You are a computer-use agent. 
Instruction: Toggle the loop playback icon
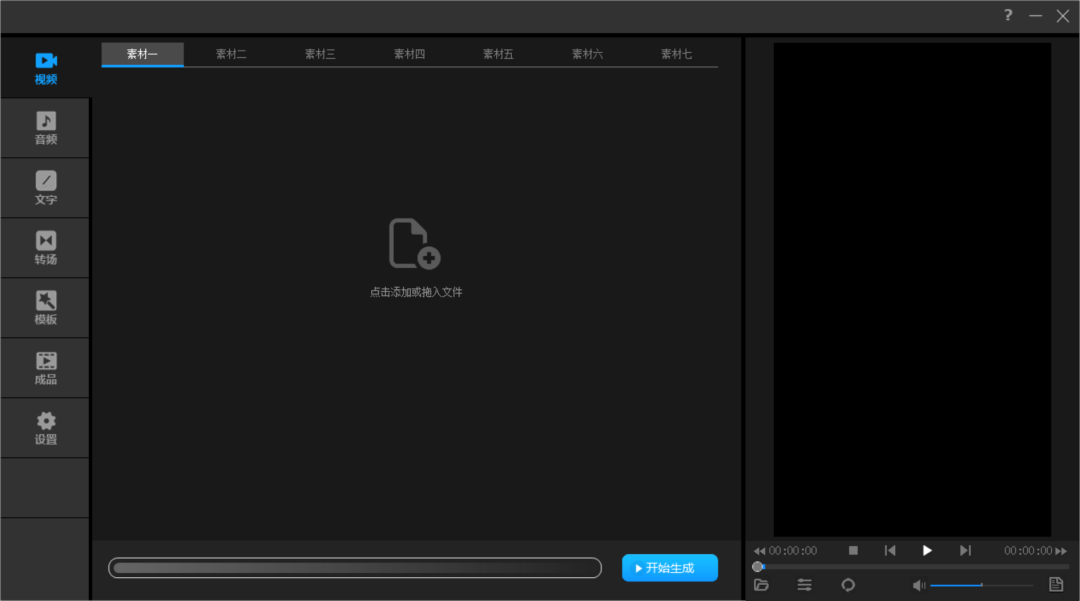(x=848, y=585)
